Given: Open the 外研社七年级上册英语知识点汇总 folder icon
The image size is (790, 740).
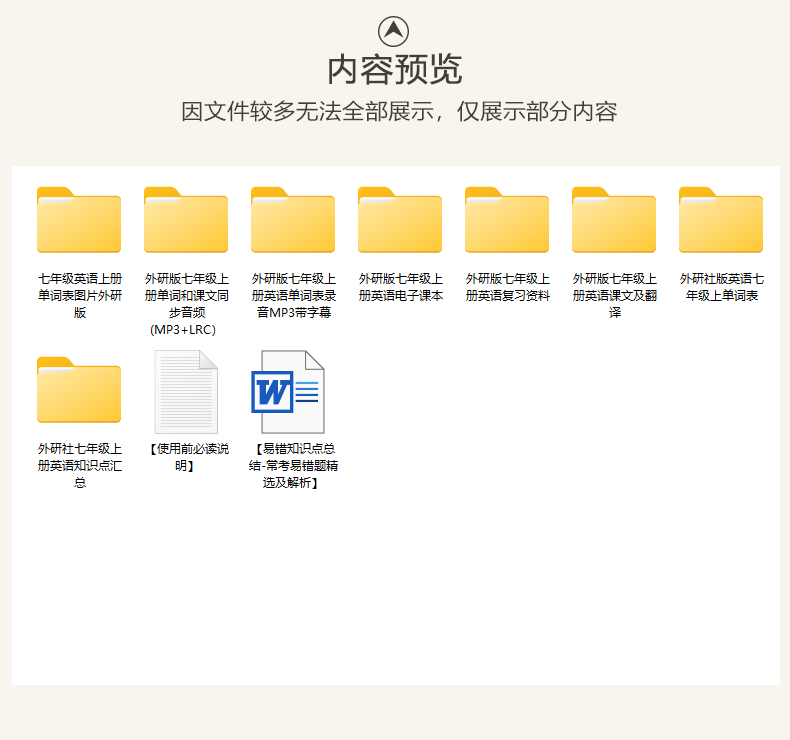Looking at the screenshot, I should [79, 390].
